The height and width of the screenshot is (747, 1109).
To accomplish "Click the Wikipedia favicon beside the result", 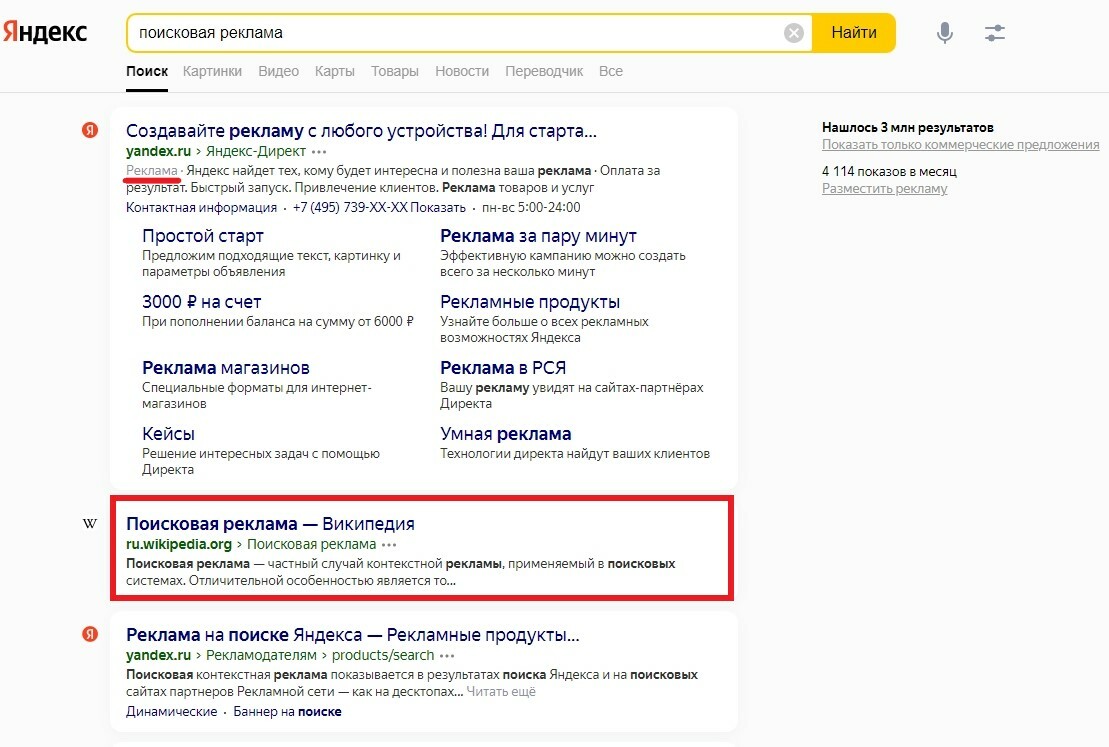I will 90,524.
